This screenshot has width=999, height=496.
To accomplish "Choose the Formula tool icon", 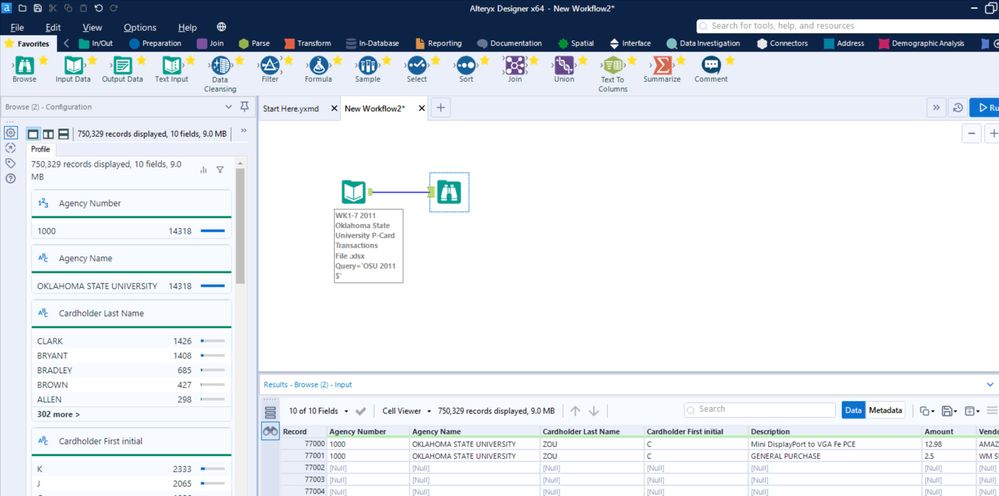I will [x=319, y=65].
